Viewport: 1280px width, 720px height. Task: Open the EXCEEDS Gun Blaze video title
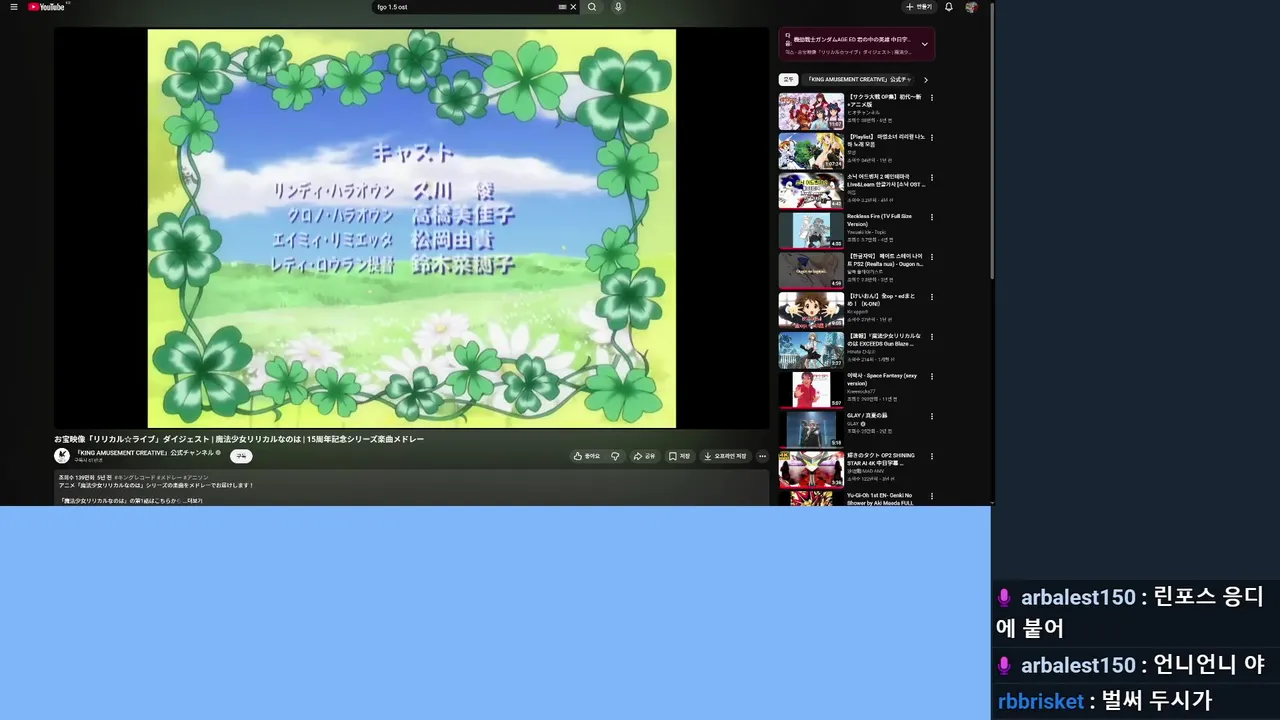[x=883, y=340]
